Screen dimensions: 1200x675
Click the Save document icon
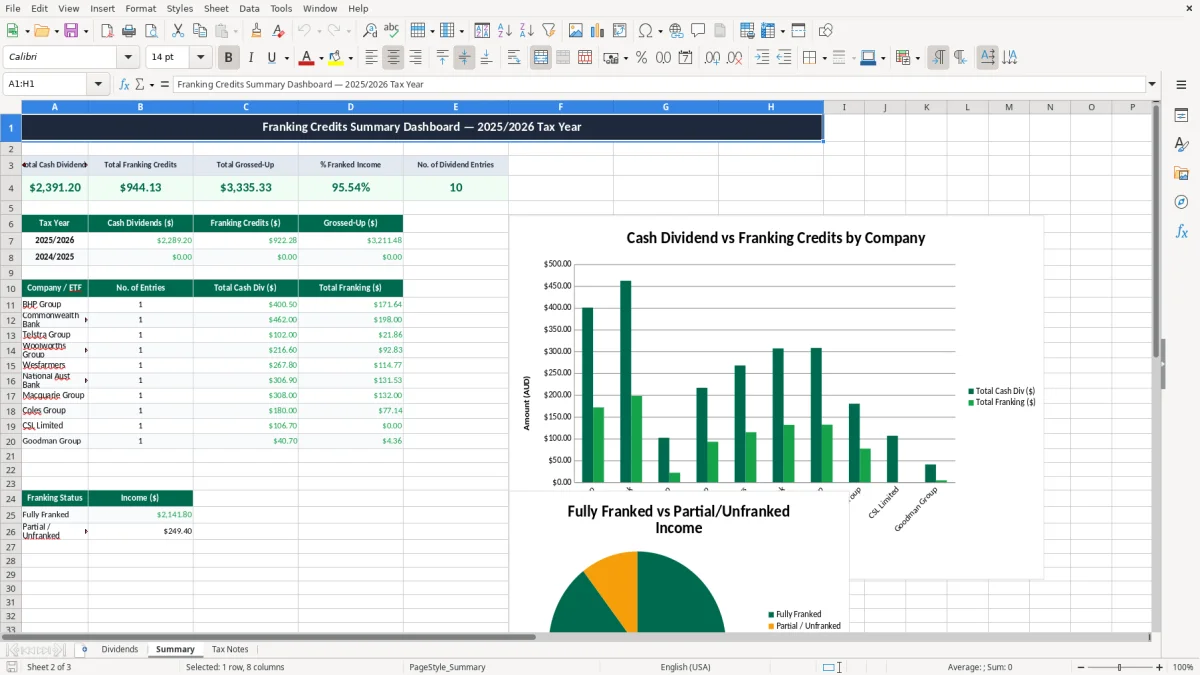pos(71,31)
